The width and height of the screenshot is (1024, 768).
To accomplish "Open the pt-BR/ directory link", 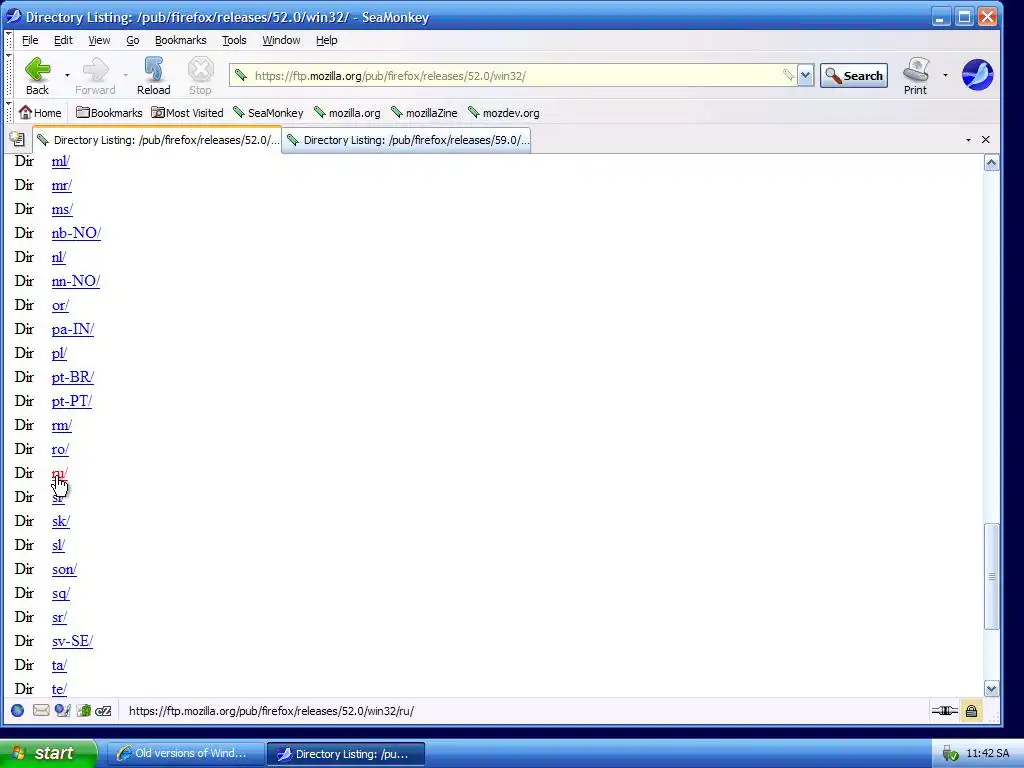I will [73, 377].
